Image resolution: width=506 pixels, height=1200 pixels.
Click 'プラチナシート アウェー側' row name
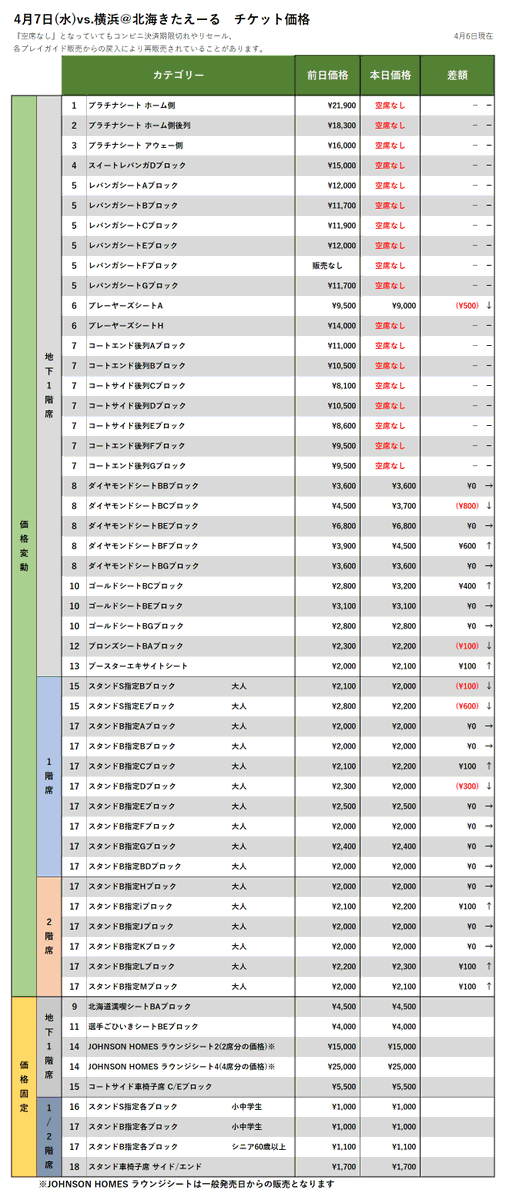(x=136, y=145)
